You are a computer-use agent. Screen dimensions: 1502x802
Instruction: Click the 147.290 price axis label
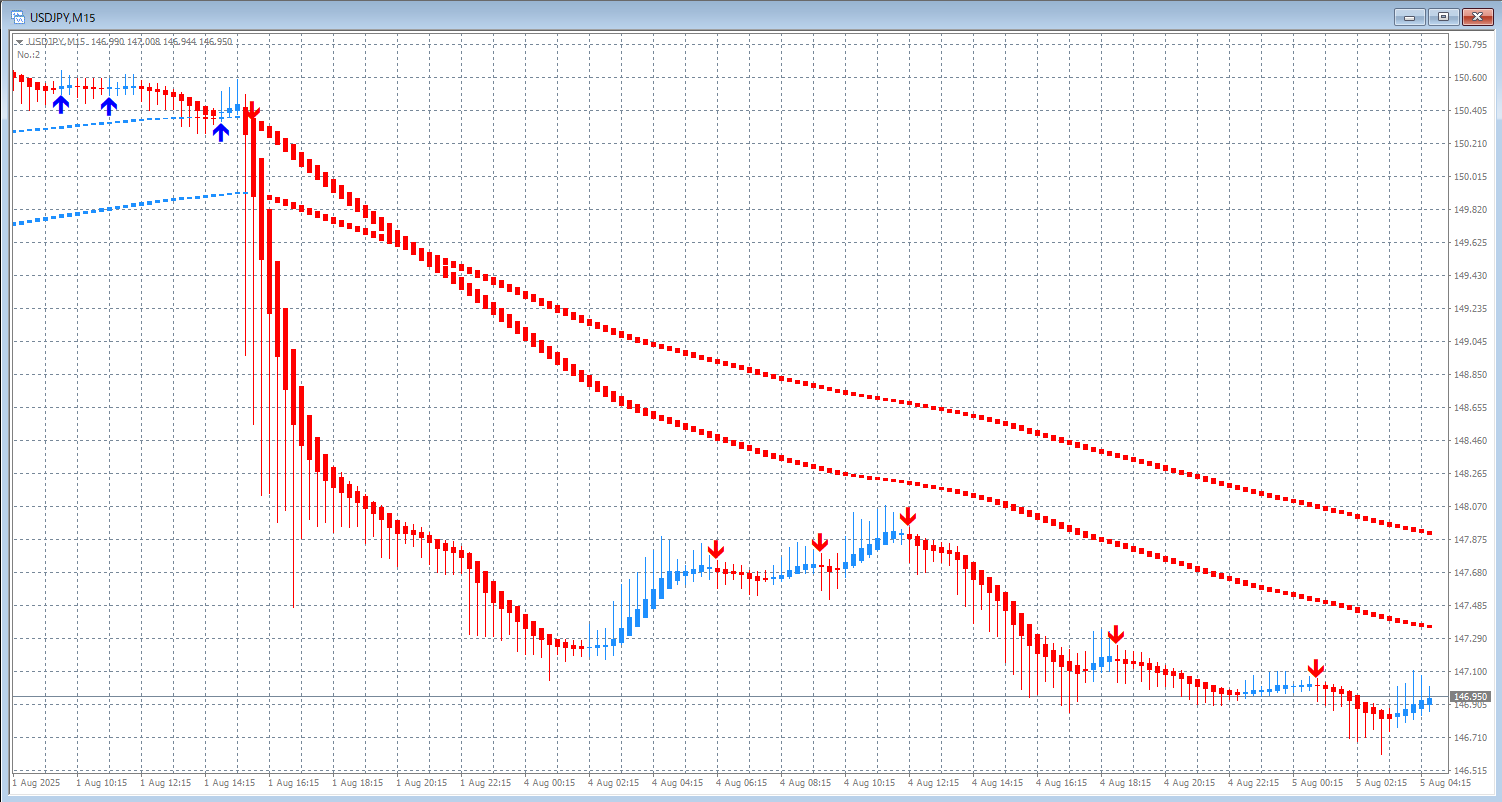pos(1470,638)
